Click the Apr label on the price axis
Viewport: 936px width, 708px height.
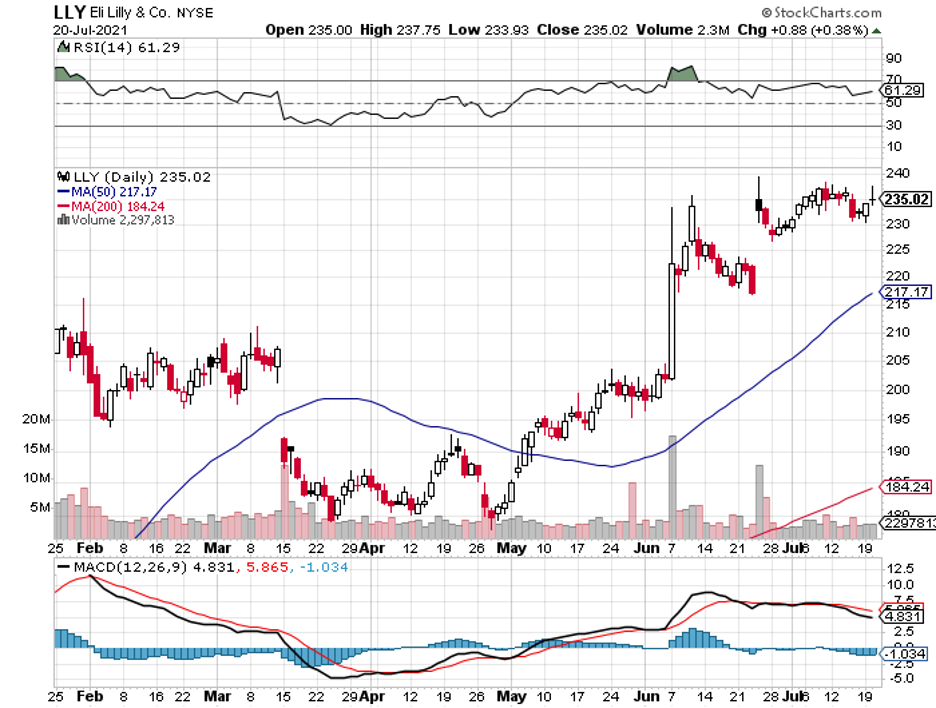(372, 548)
